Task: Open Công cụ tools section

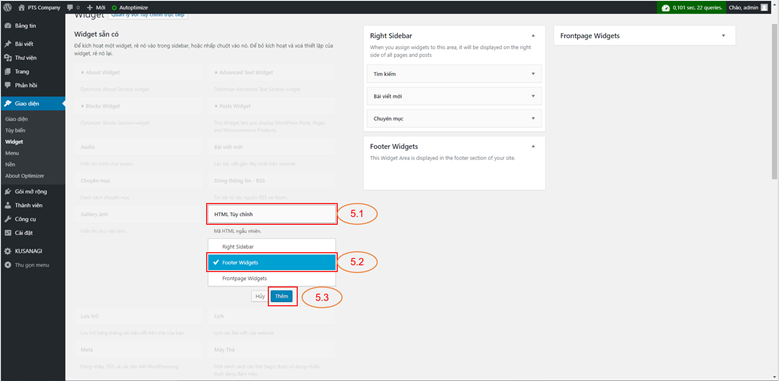Action: [x=32, y=219]
